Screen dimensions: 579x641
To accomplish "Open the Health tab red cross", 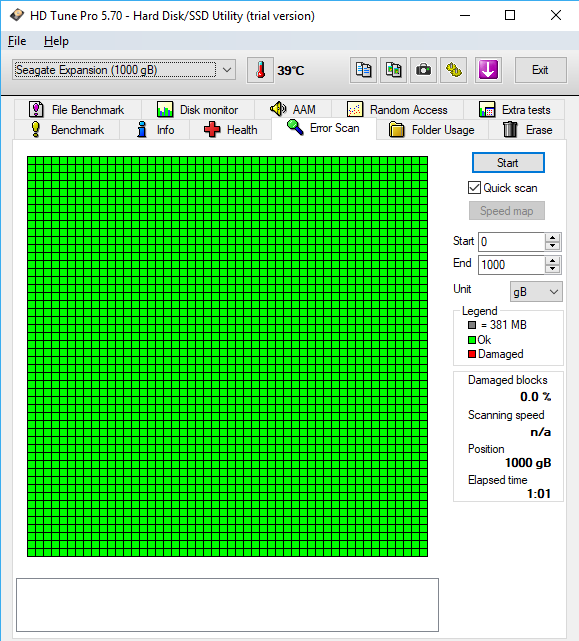I will coord(212,130).
